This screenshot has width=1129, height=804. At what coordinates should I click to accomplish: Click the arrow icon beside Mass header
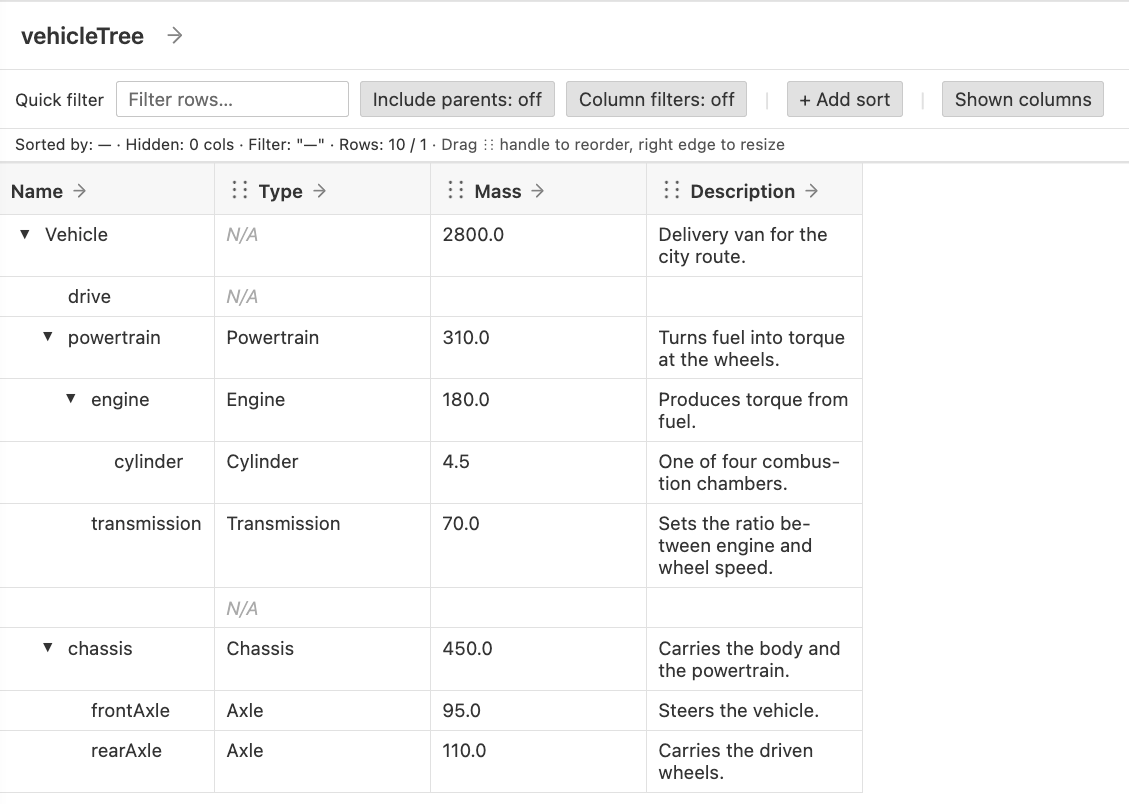point(537,191)
